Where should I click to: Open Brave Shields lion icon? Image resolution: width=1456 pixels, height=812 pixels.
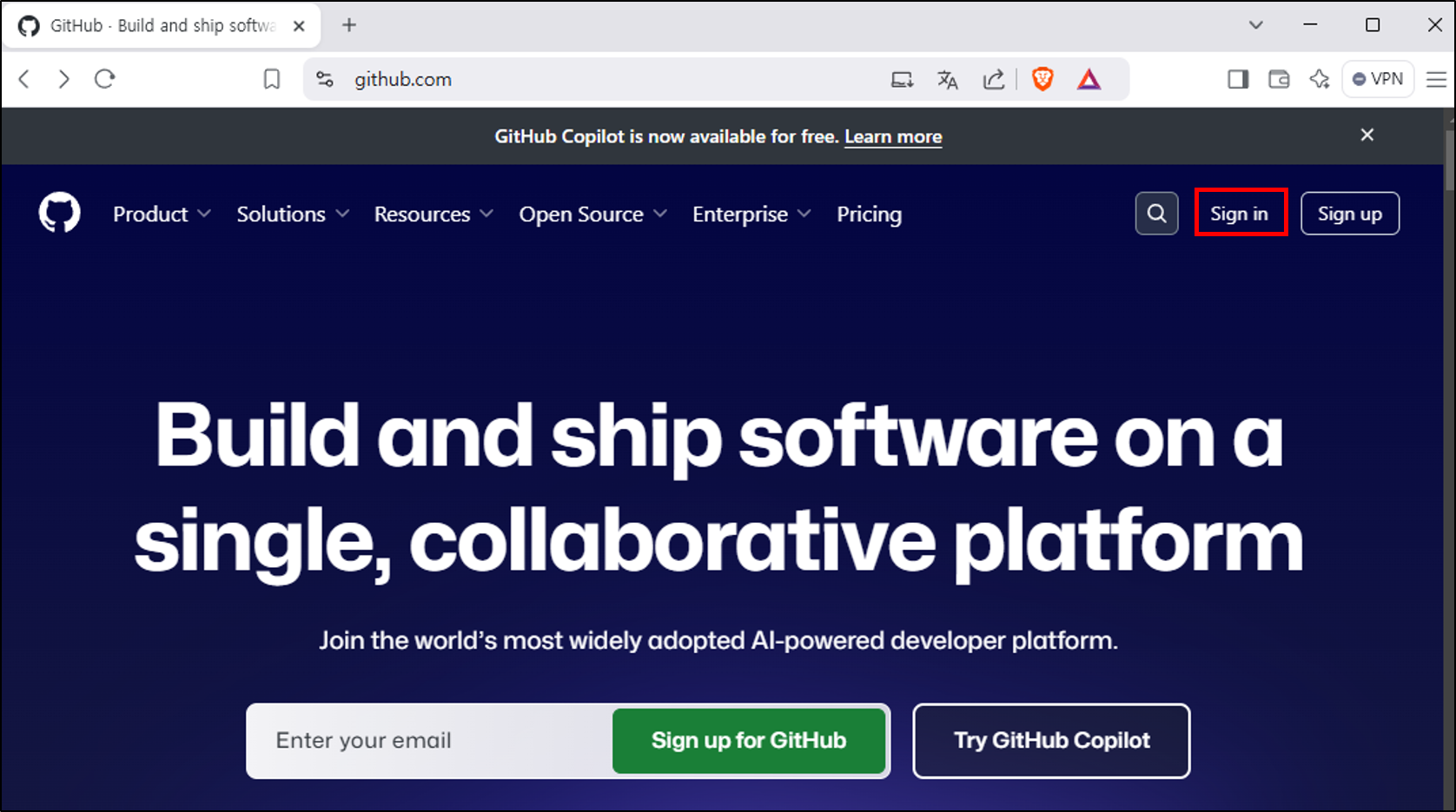[1042, 79]
